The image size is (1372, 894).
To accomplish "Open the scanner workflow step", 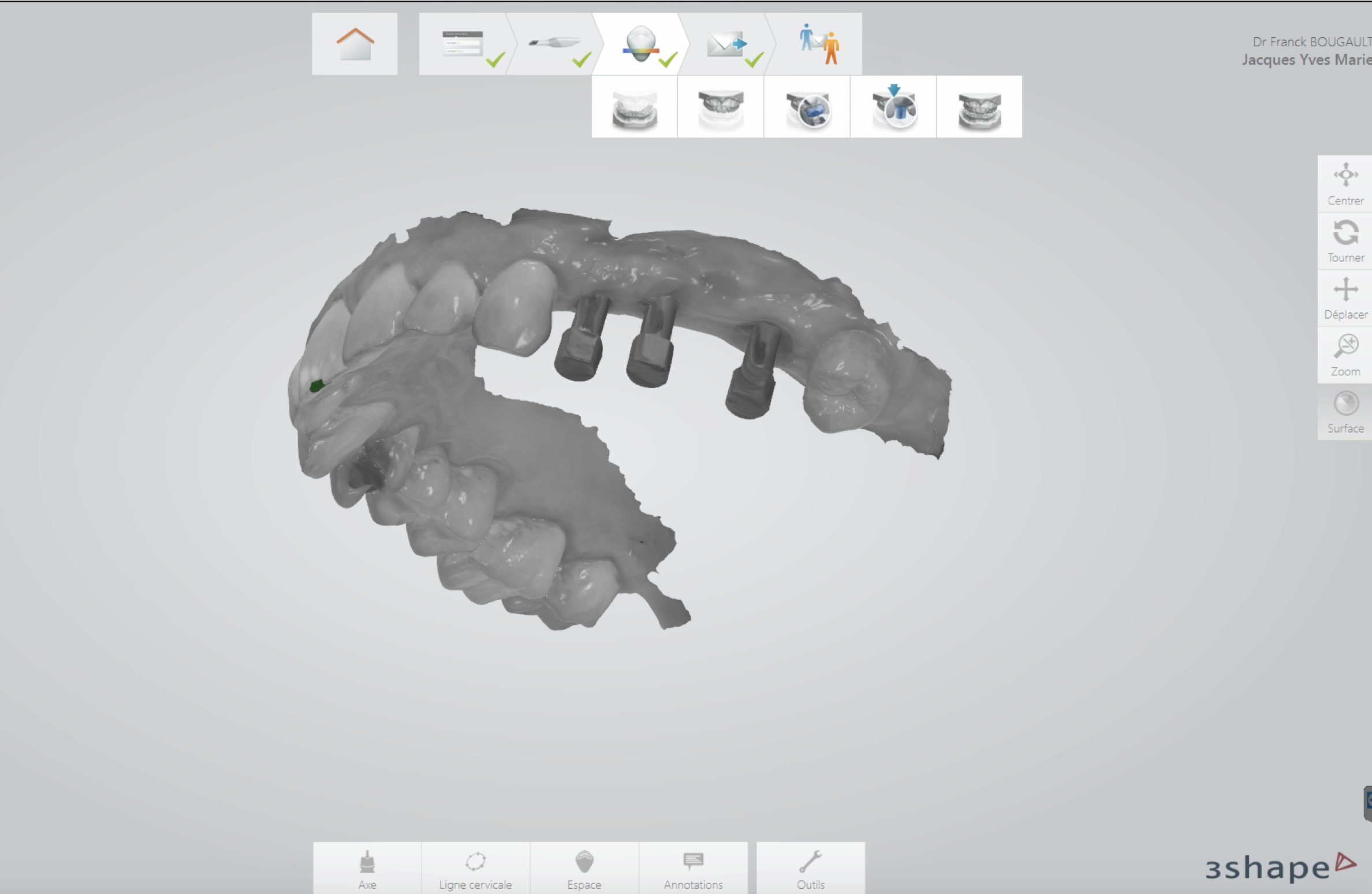I will [553, 44].
